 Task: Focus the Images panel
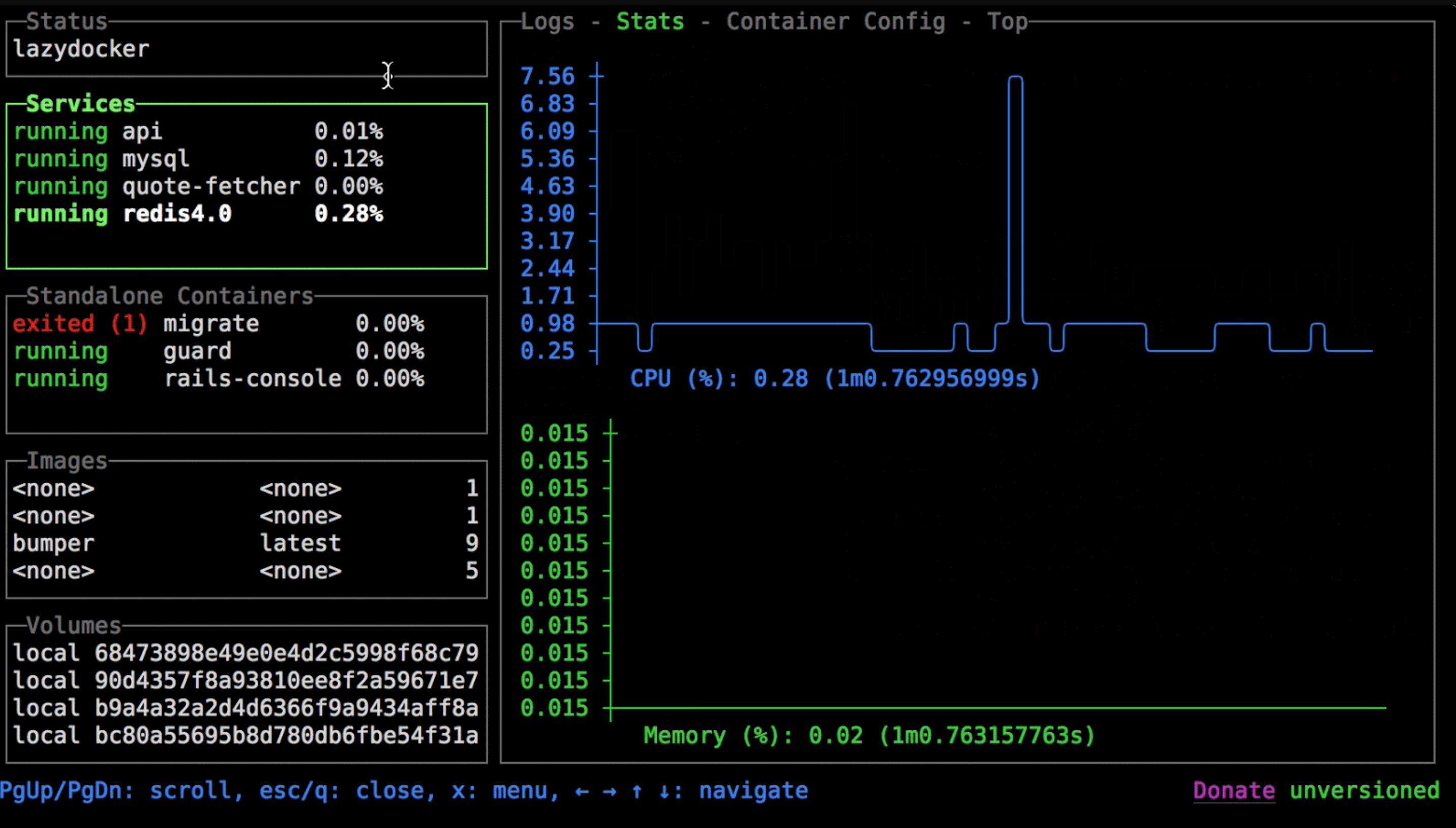click(x=67, y=461)
